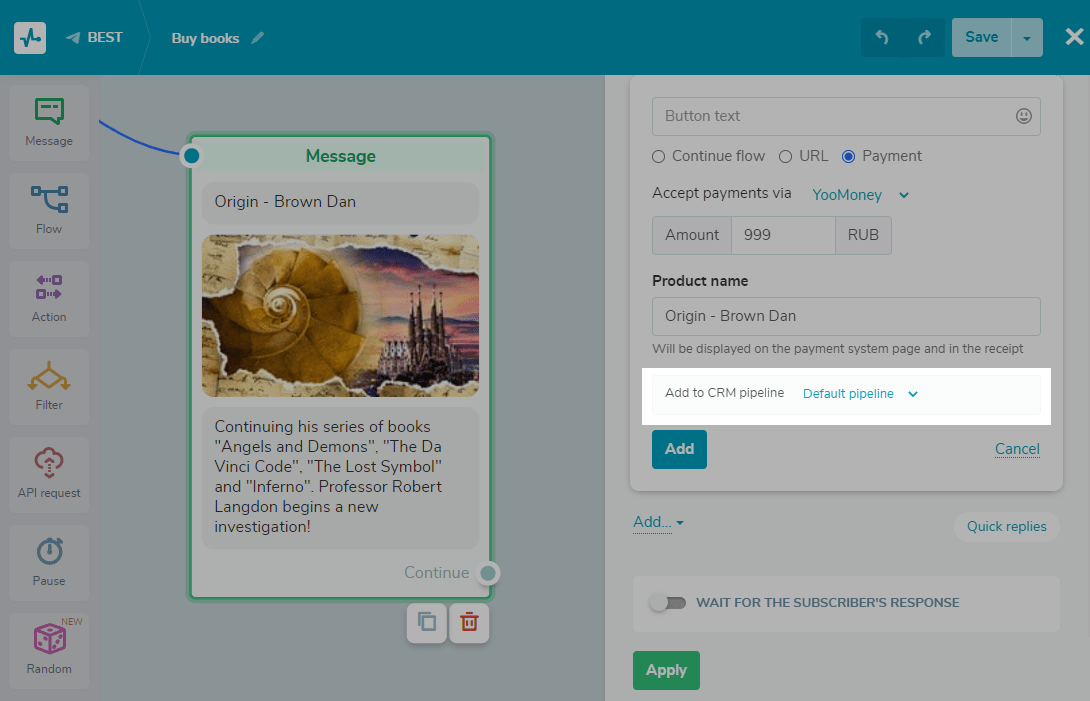
Task: Click the Cancel link
Action: (1017, 449)
